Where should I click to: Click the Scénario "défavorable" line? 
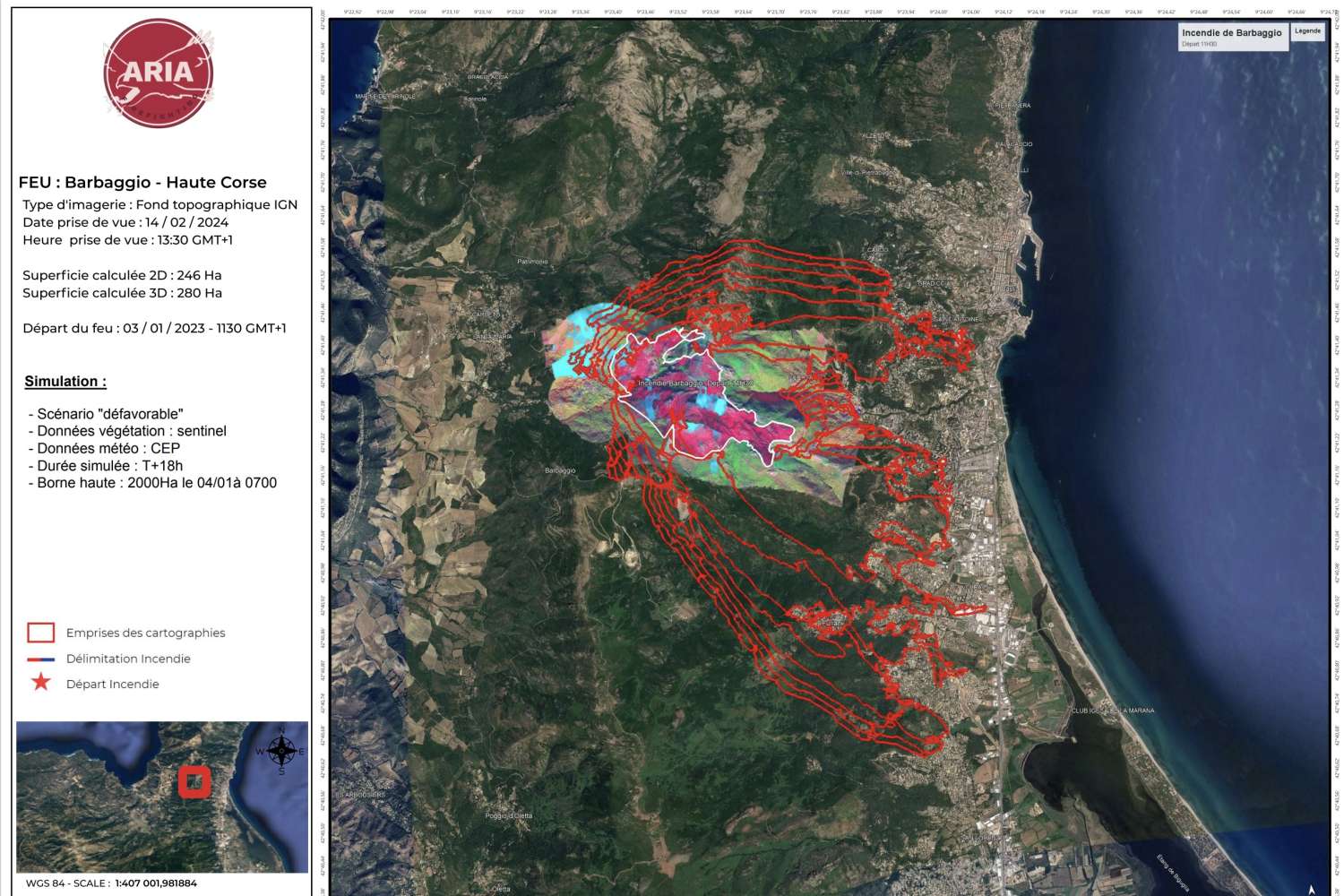(x=106, y=414)
